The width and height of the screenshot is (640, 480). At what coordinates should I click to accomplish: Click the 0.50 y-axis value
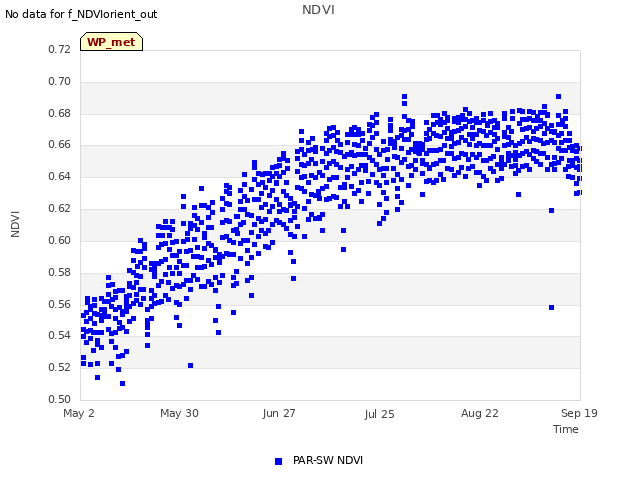60,399
